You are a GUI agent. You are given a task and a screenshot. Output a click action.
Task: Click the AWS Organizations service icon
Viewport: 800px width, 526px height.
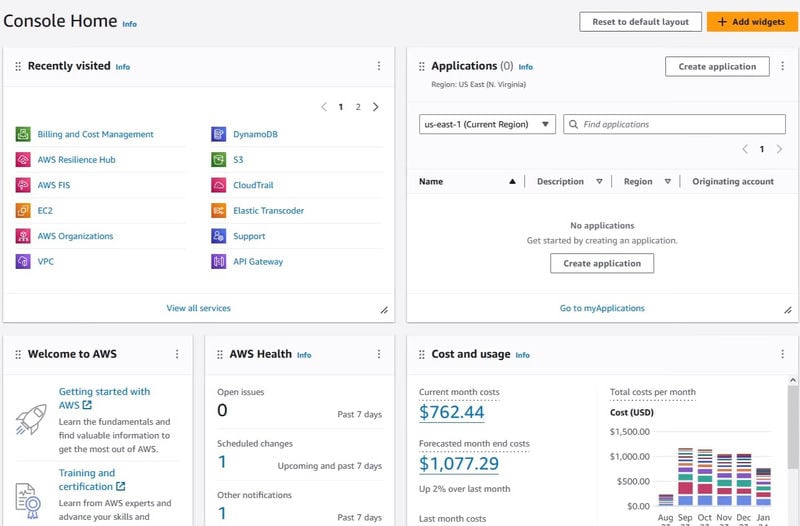tap(23, 236)
